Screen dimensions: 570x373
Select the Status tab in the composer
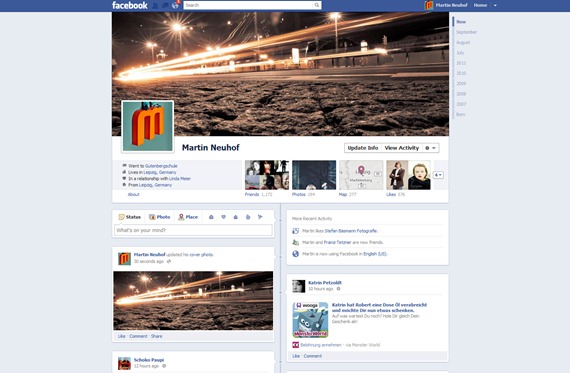pyautogui.click(x=130, y=217)
